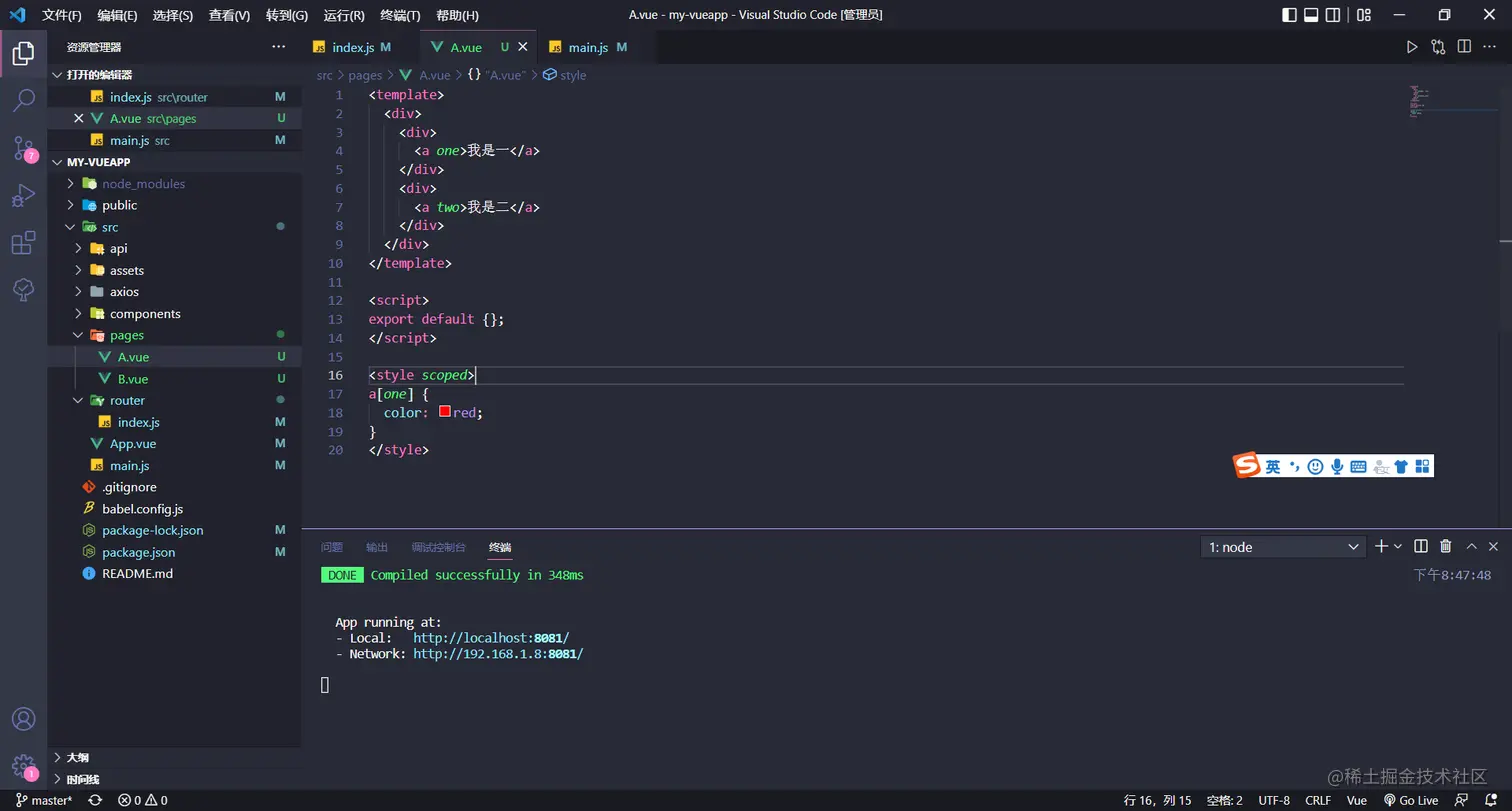Toggle Sogou punctuation mode
Image resolution: width=1512 pixels, height=811 pixels.
(x=1294, y=466)
